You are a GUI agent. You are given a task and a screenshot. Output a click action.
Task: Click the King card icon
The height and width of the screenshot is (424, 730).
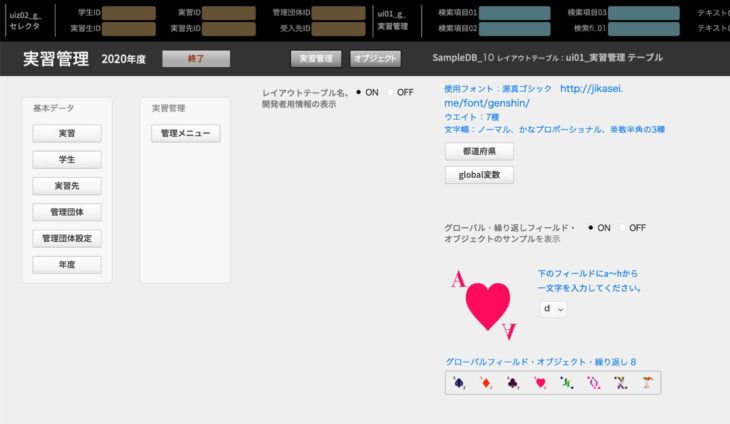(621, 382)
